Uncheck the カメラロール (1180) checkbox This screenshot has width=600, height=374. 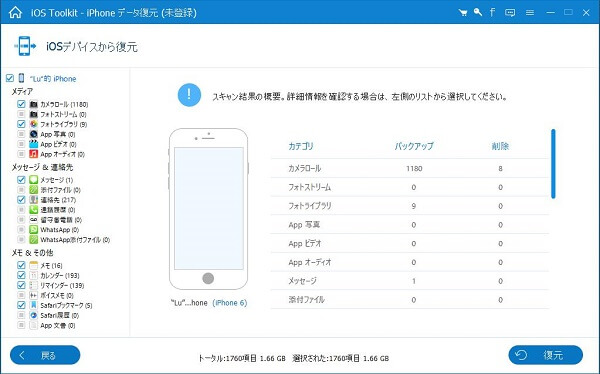(x=21, y=104)
